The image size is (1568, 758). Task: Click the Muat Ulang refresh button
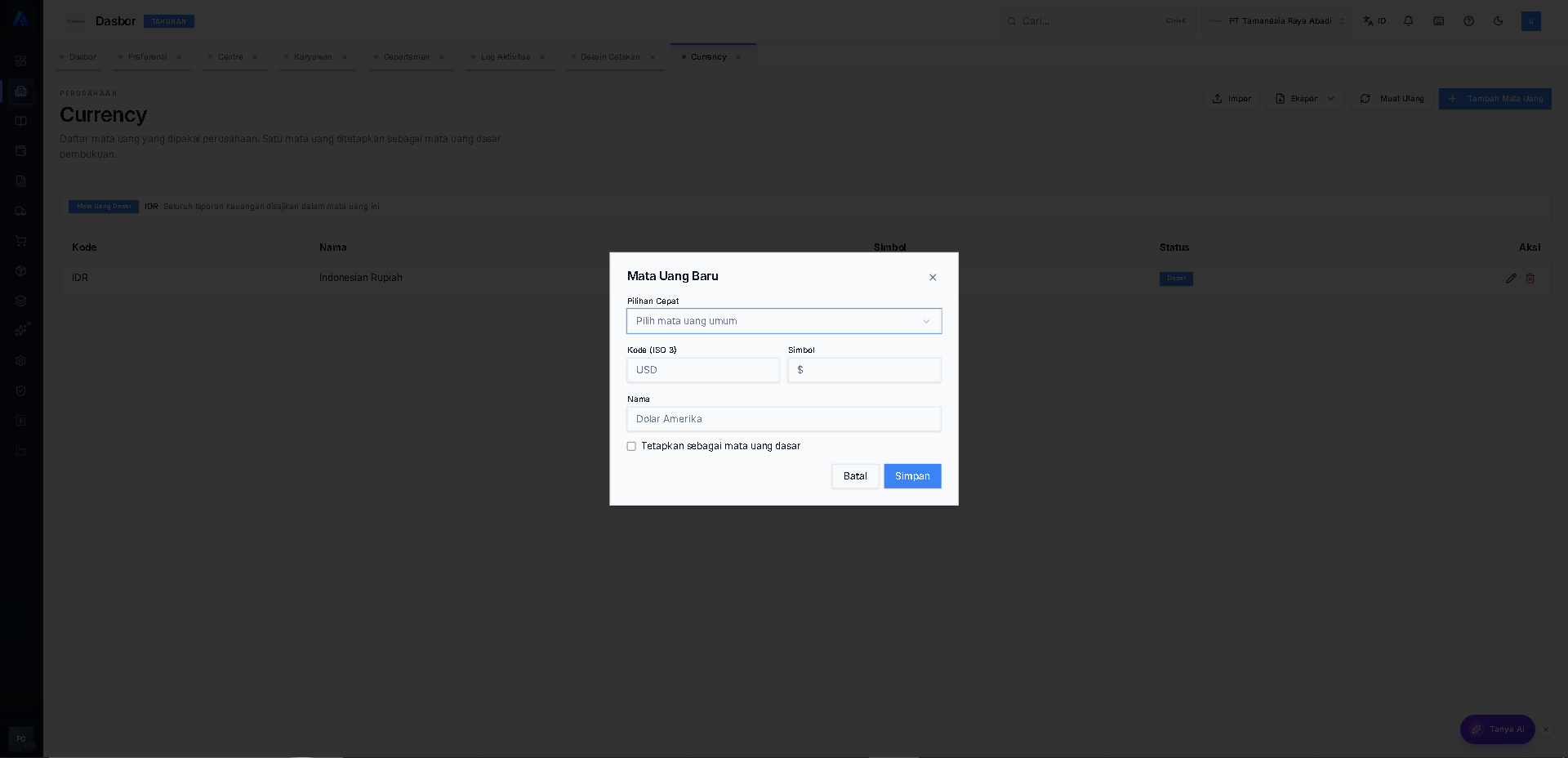[1392, 99]
